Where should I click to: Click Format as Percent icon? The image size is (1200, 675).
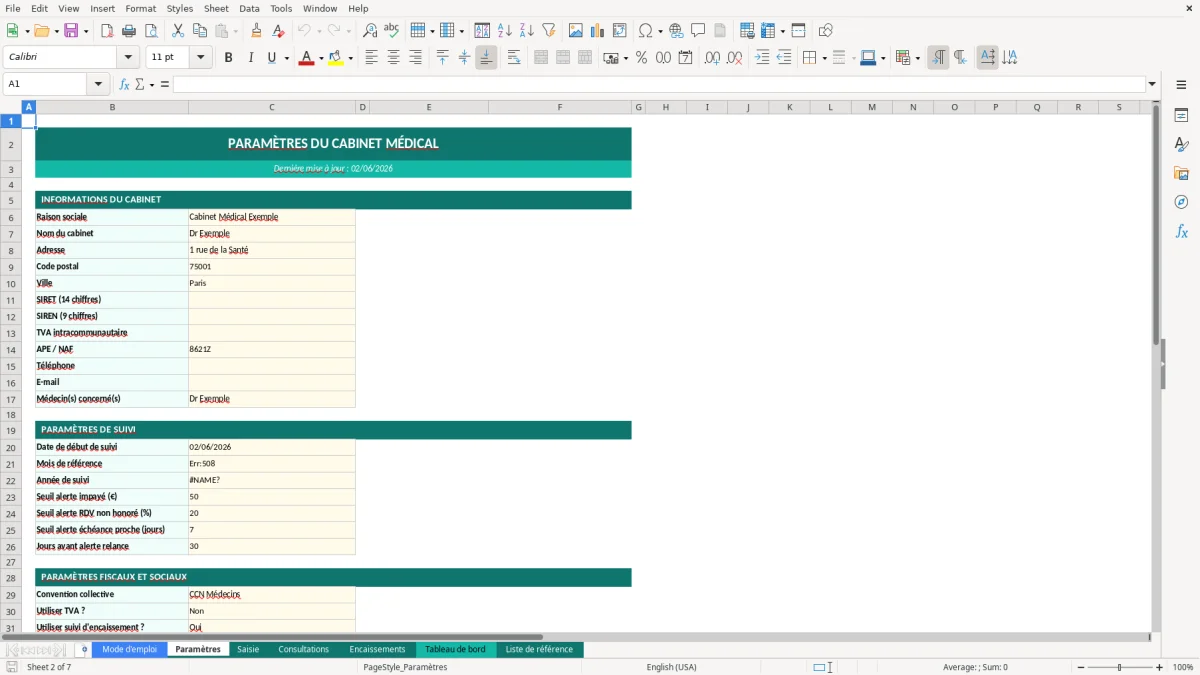[x=641, y=58]
